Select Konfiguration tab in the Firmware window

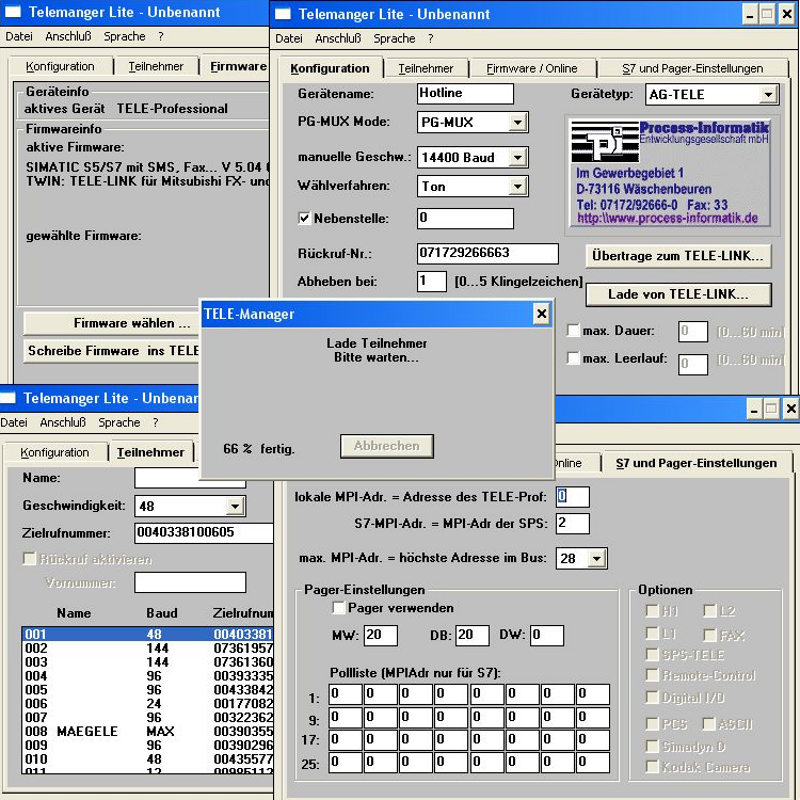(60, 66)
